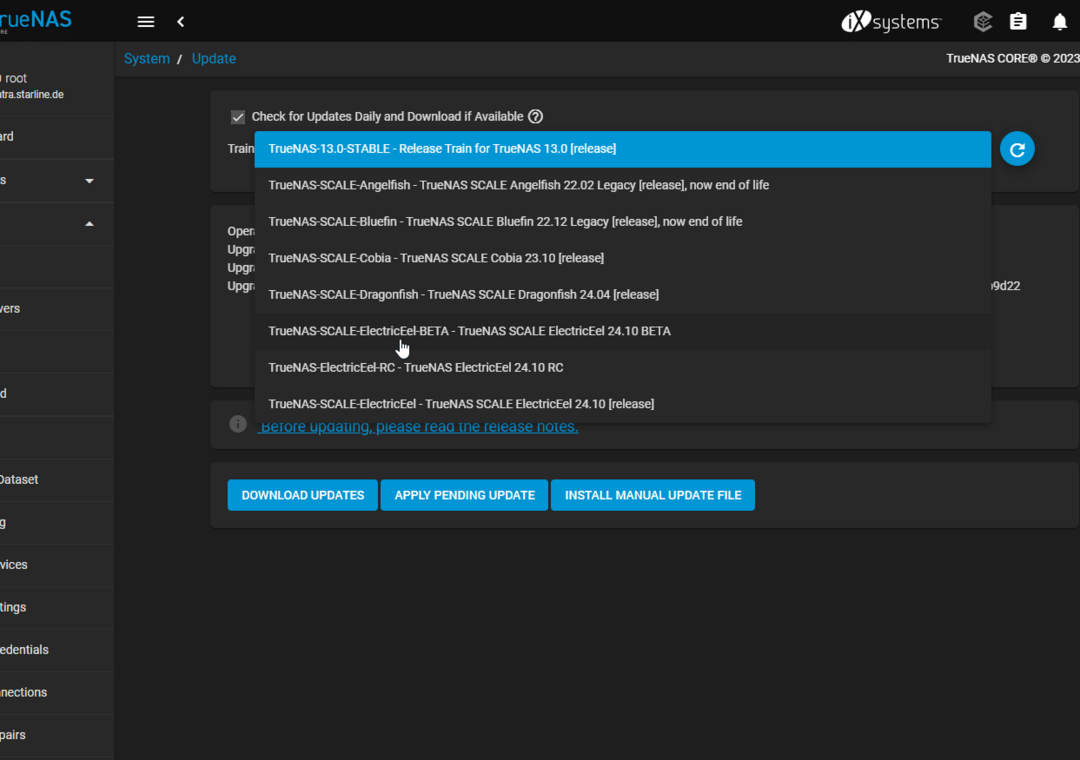Viewport: 1080px width, 760px height.
Task: Open the iXsystems logo link
Action: (891, 22)
